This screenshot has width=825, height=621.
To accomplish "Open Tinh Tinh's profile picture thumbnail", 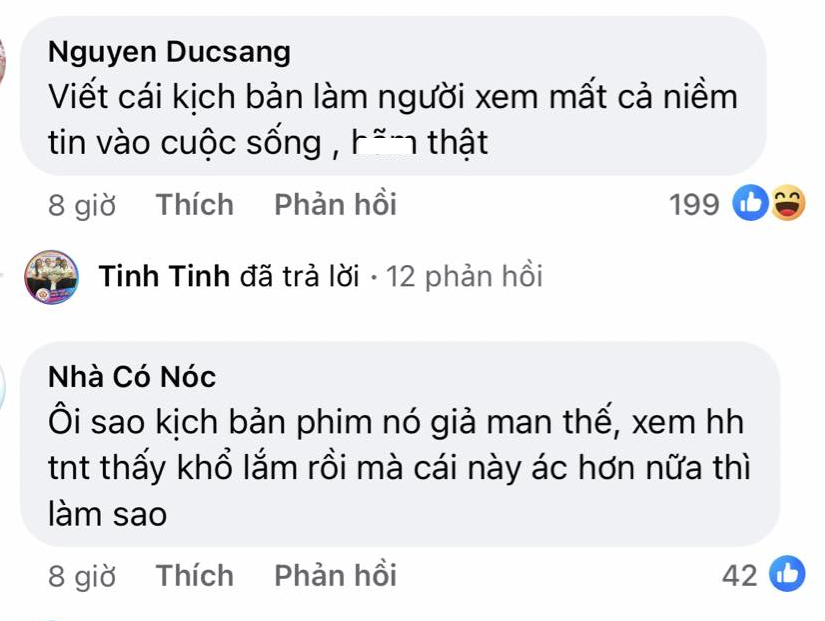I will coord(51,276).
